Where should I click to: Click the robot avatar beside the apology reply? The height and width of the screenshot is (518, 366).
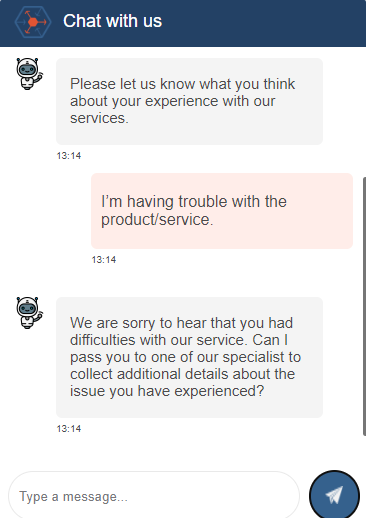(x=29, y=313)
